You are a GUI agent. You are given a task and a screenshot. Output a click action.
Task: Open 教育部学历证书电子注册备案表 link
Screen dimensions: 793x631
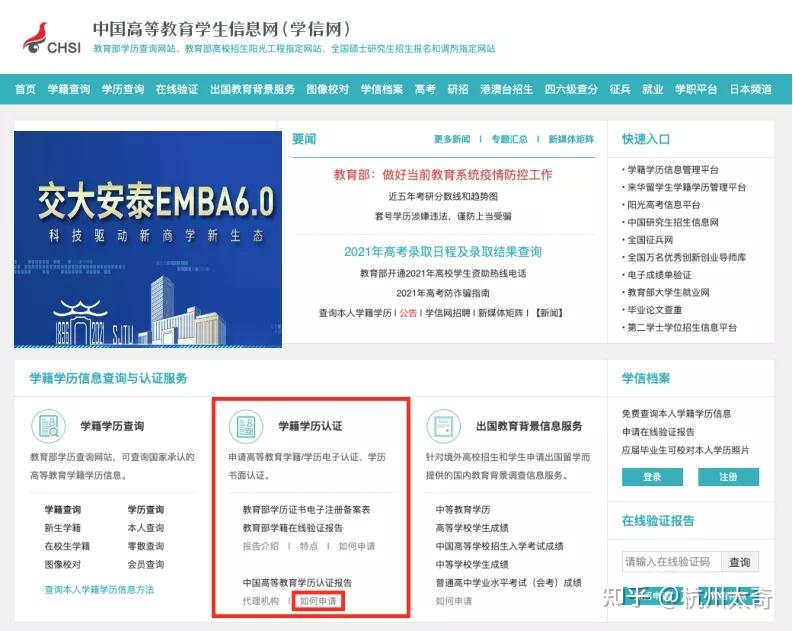[306, 510]
